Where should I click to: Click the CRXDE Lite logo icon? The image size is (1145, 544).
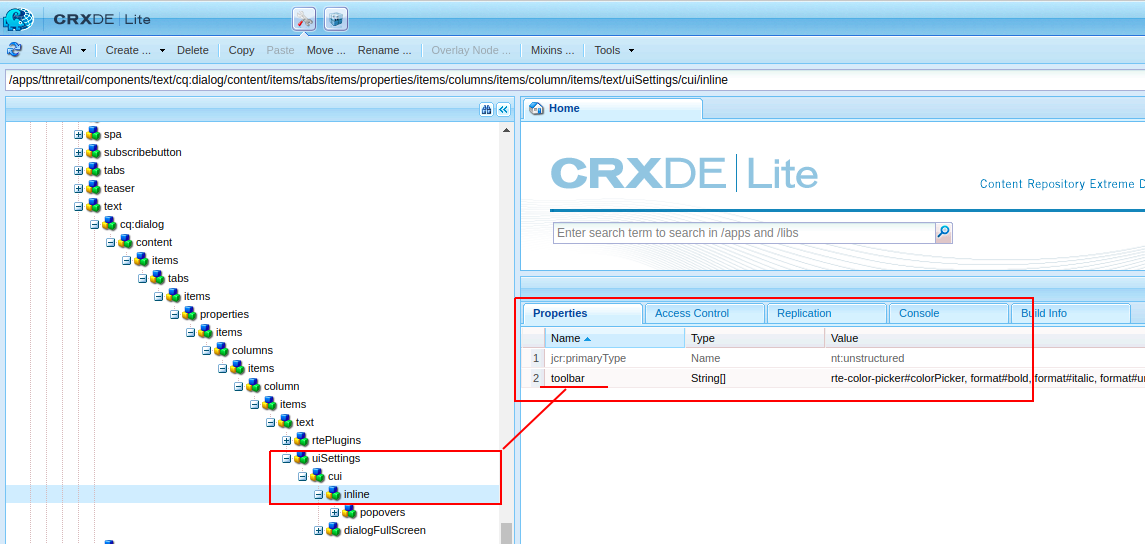18,18
